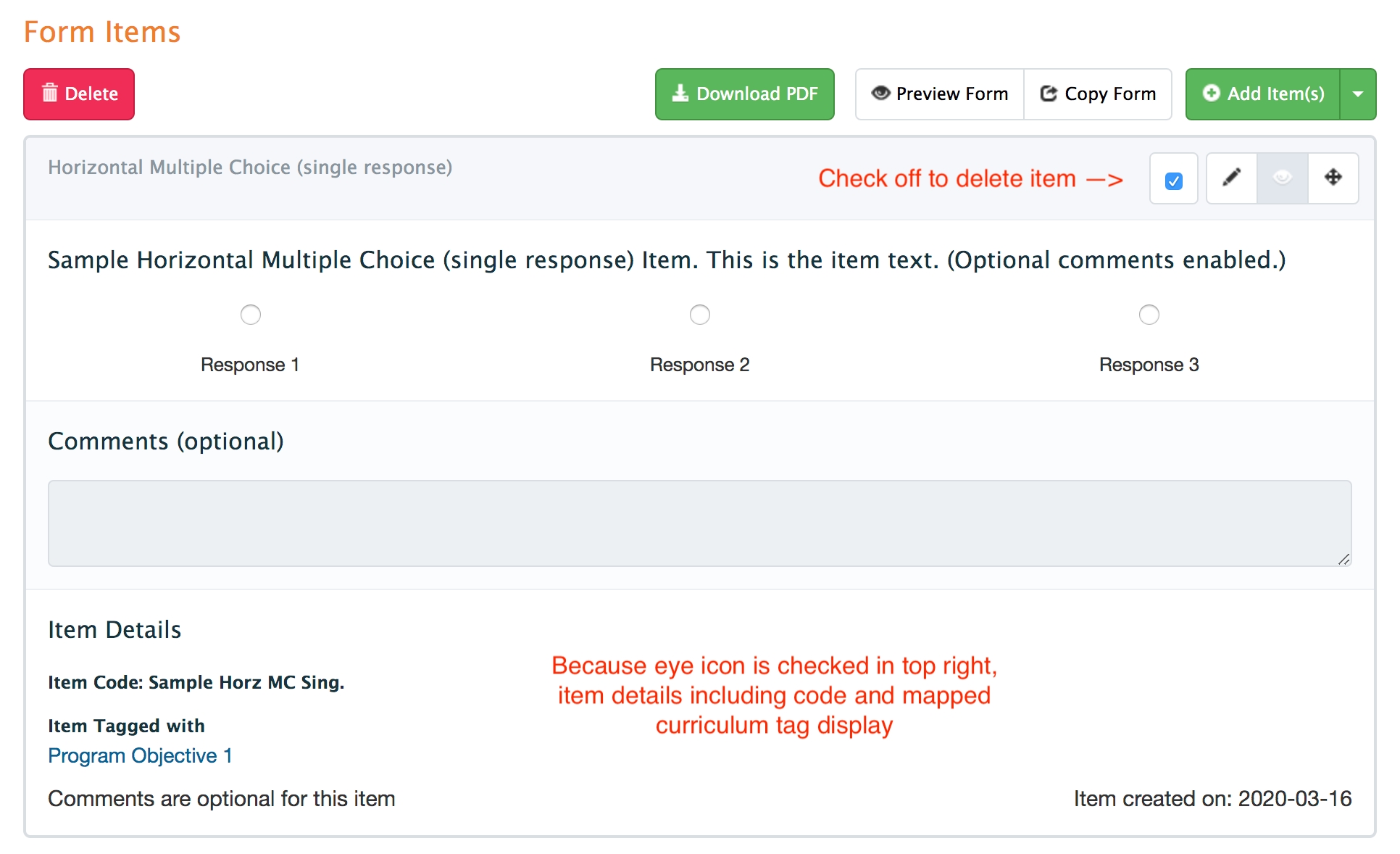The height and width of the screenshot is (854, 1400).
Task: Open the Program Objective 1 link
Action: [x=140, y=755]
